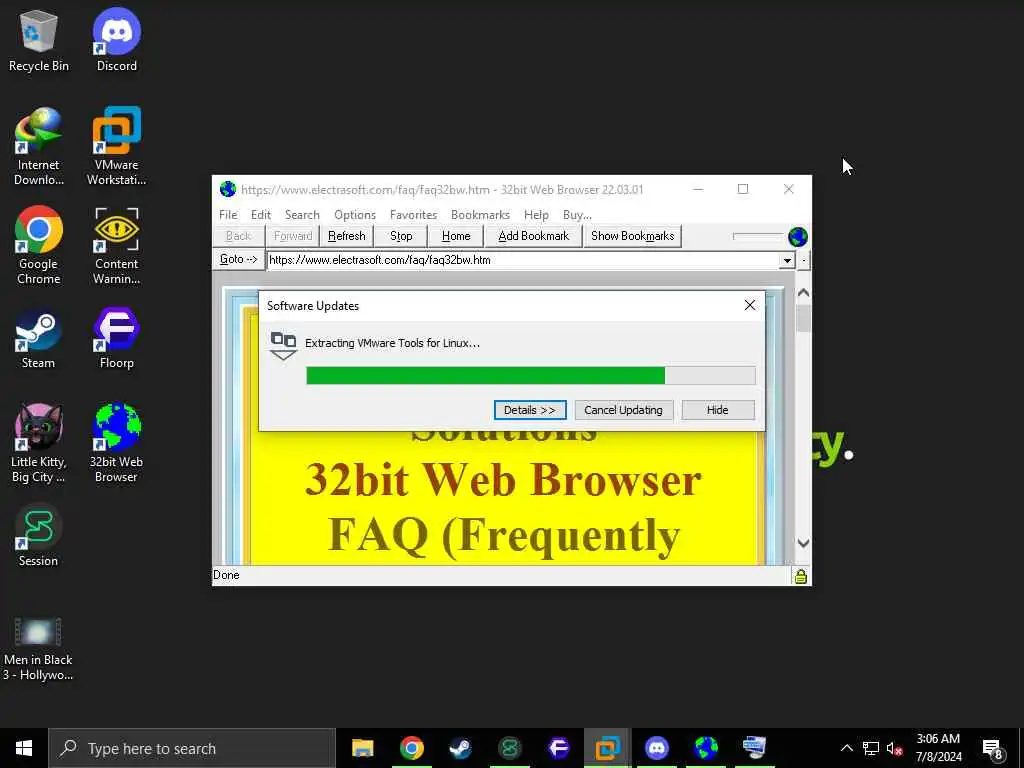Open the File menu
Viewport: 1024px width, 768px height.
pyautogui.click(x=228, y=215)
